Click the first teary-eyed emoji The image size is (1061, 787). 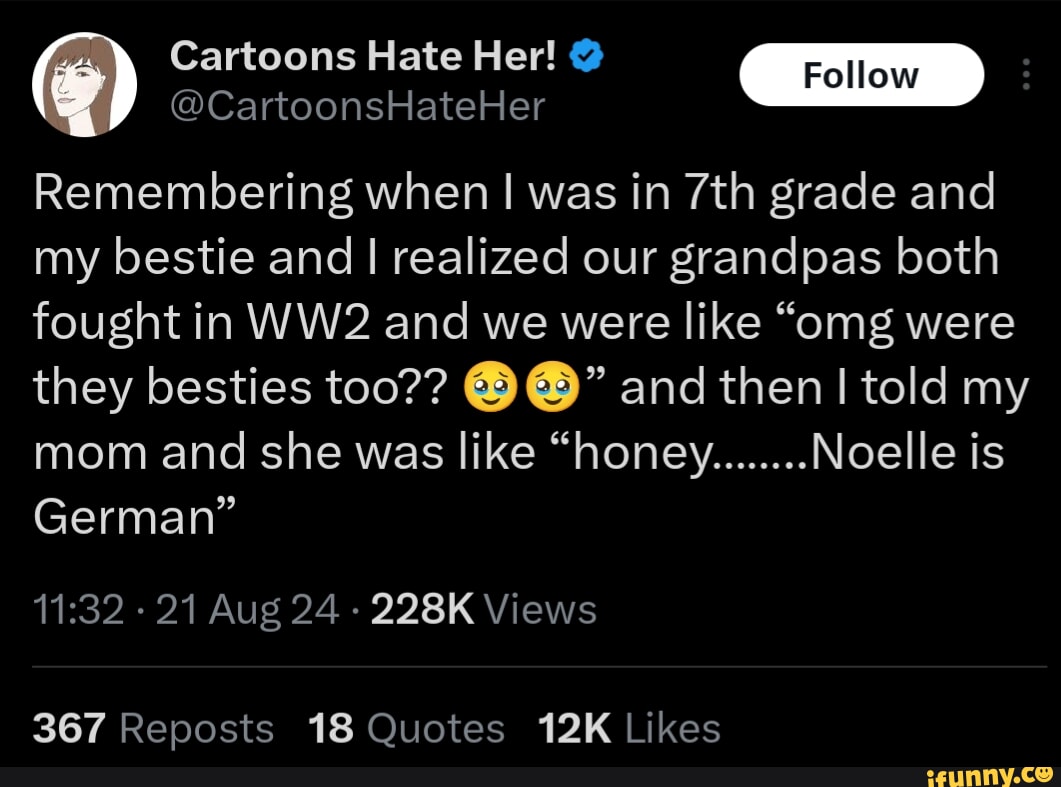coord(487,387)
